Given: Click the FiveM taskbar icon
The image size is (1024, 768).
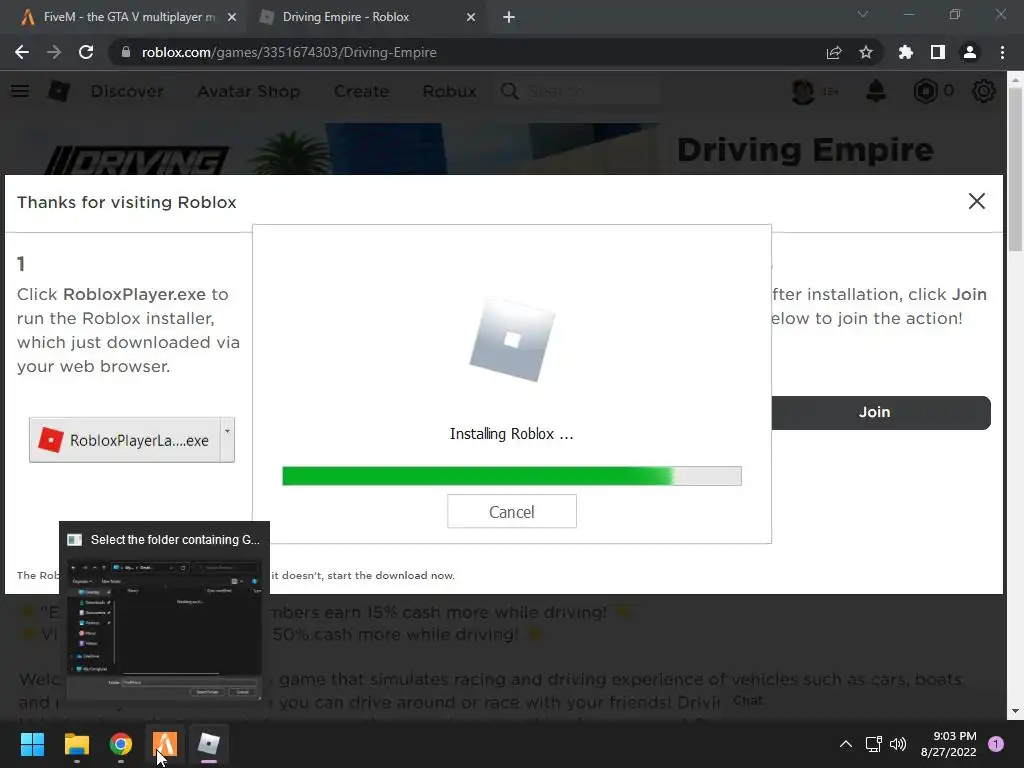Looking at the screenshot, I should coord(165,744).
